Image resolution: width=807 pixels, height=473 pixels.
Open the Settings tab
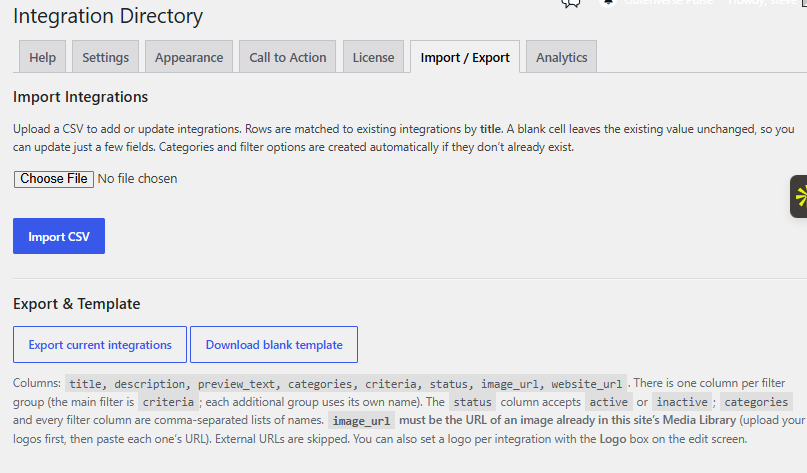pyautogui.click(x=106, y=57)
